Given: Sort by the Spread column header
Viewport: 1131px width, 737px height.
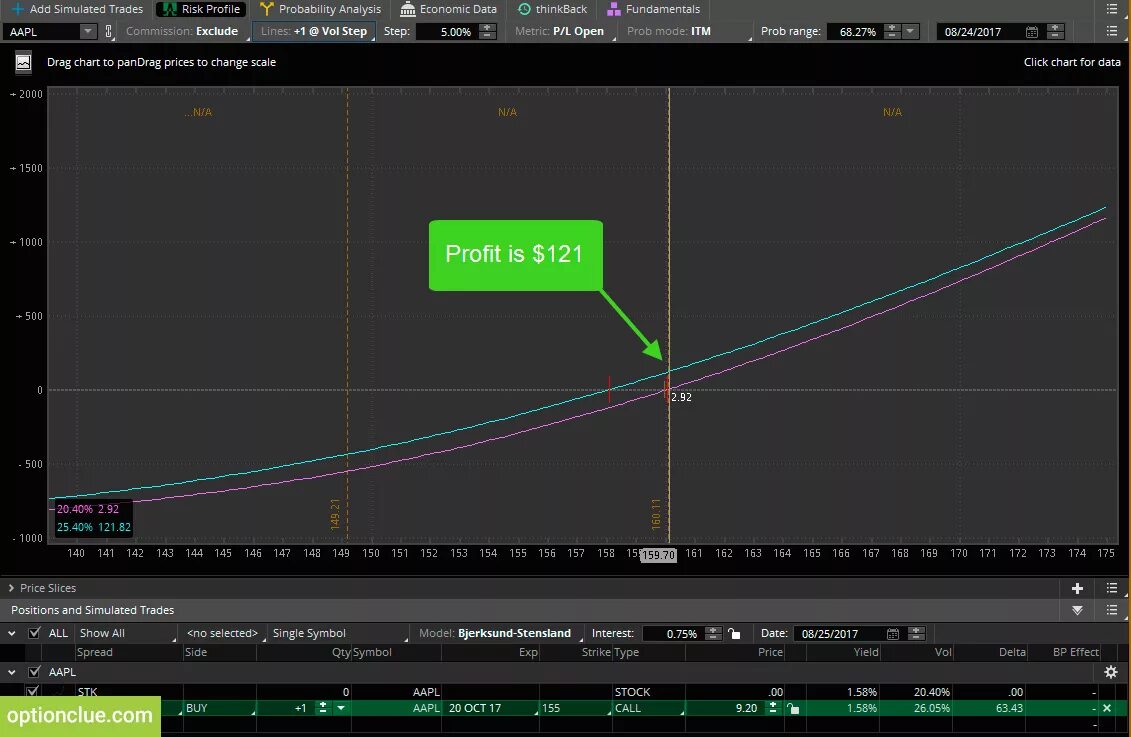Looking at the screenshot, I should point(94,652).
